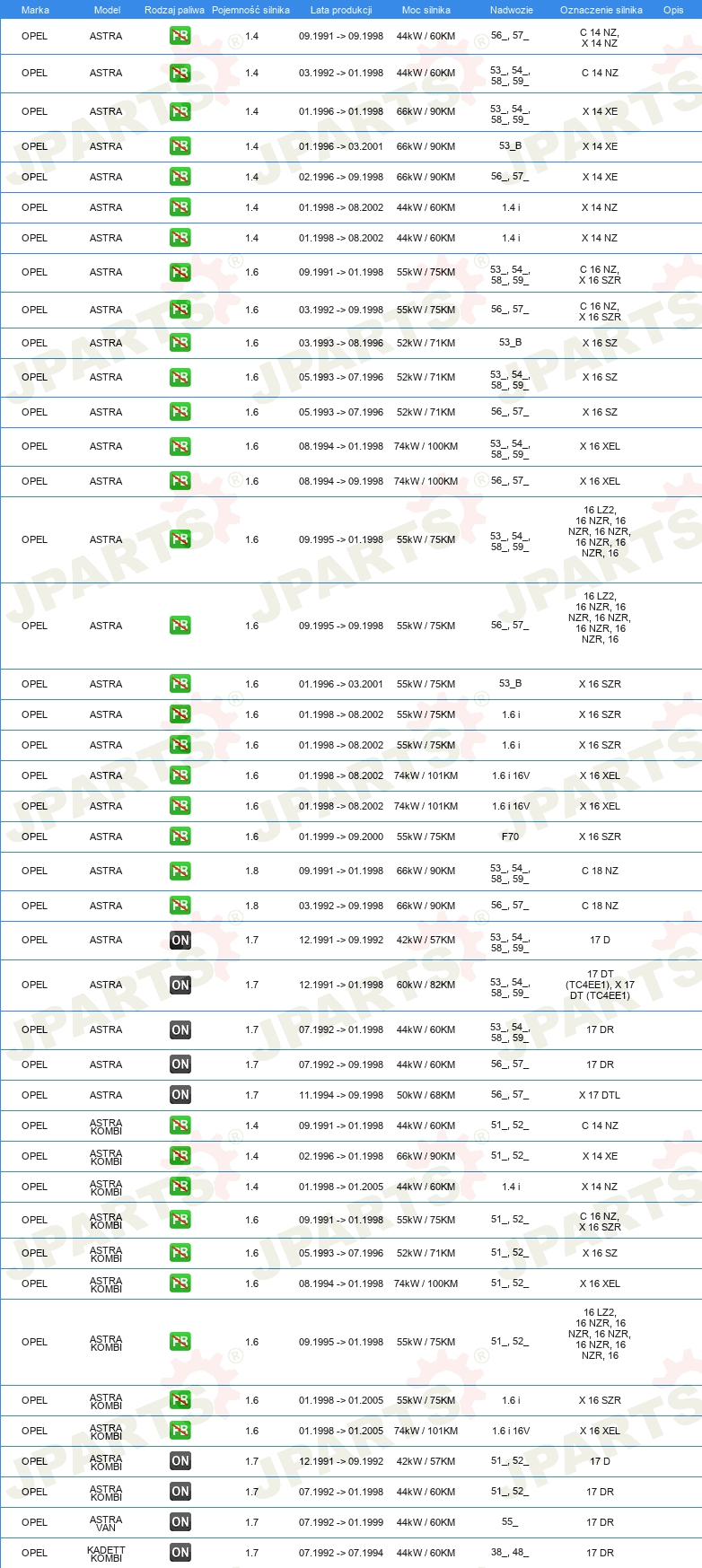Click diesel ON icon in ASTRA VAN row
Image resolution: width=702 pixels, height=1568 pixels.
180,1522
